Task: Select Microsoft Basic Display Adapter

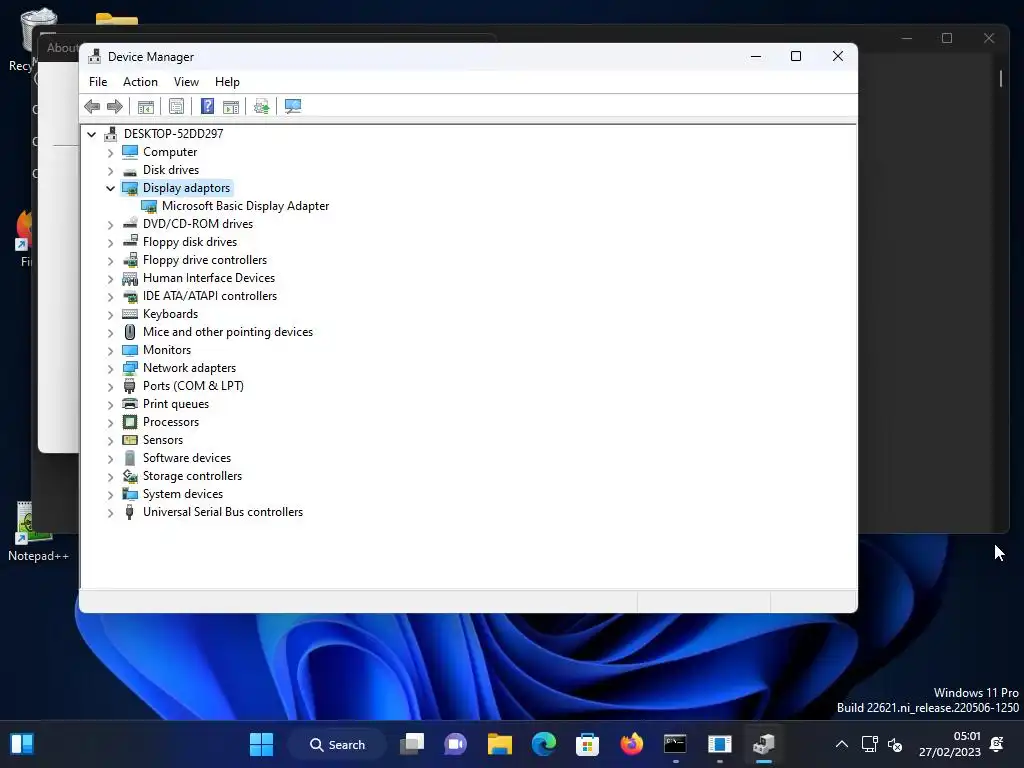Action: click(x=245, y=206)
